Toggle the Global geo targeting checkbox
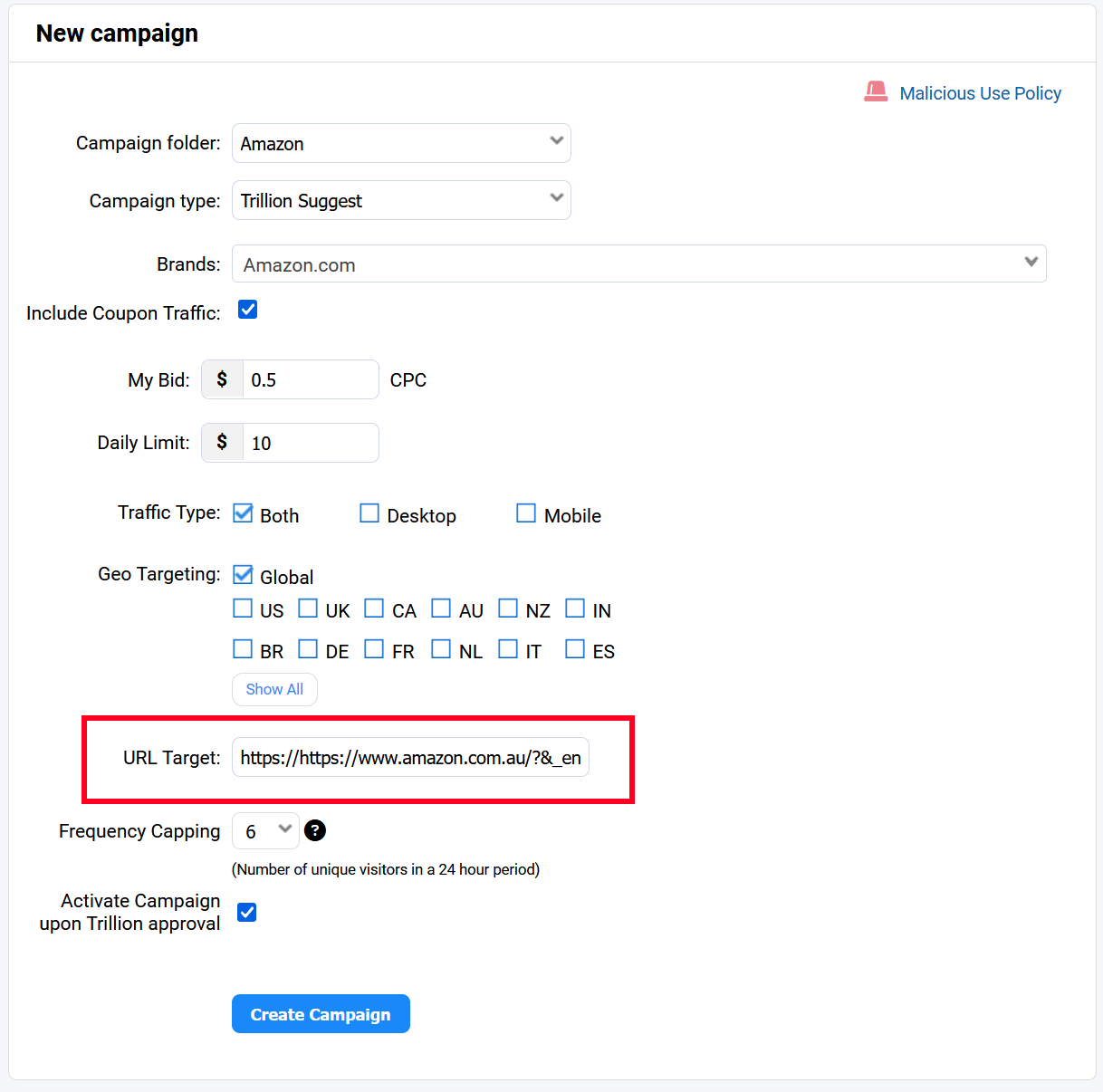1103x1092 pixels. (243, 575)
